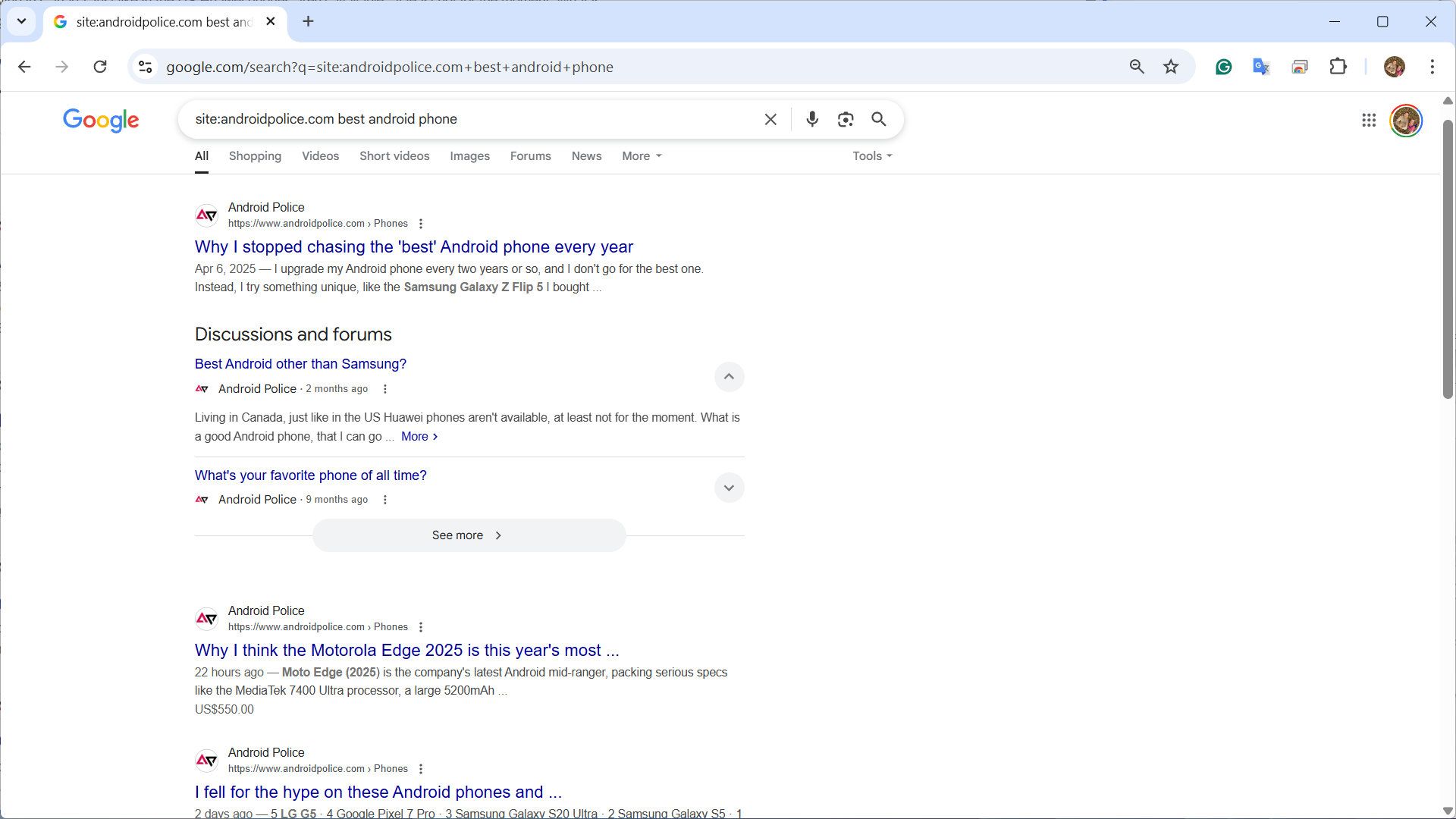Clear the search query with the X
The width and height of the screenshot is (1456, 819).
click(x=770, y=119)
